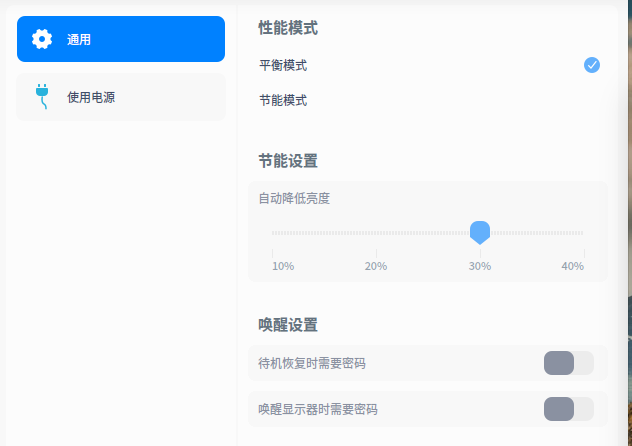Click the blue checkmark next to 平衡模式
The image size is (632, 446).
[x=592, y=65]
